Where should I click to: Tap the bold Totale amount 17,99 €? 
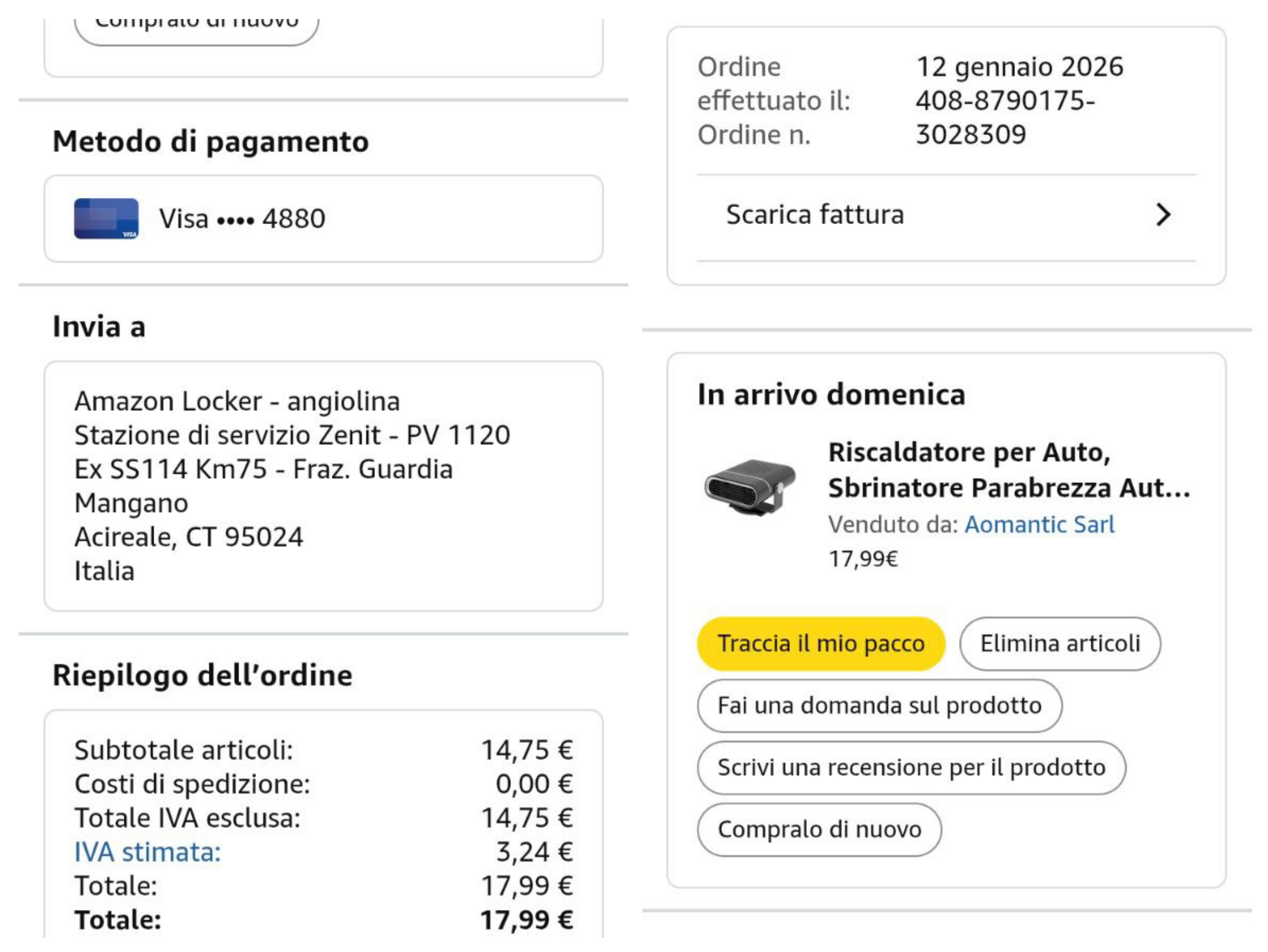pos(526,920)
